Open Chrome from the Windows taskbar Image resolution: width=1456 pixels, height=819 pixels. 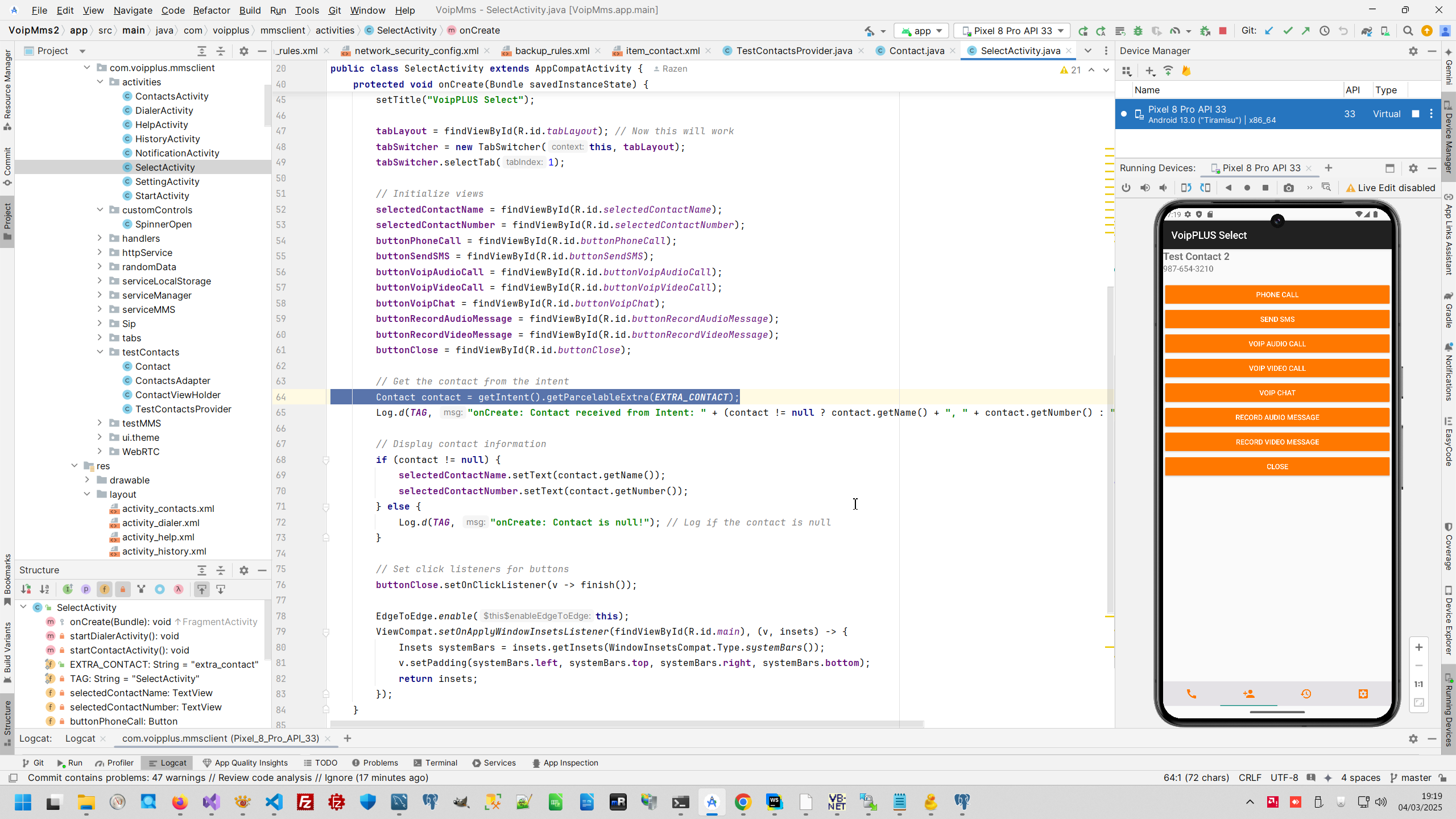pos(743,803)
